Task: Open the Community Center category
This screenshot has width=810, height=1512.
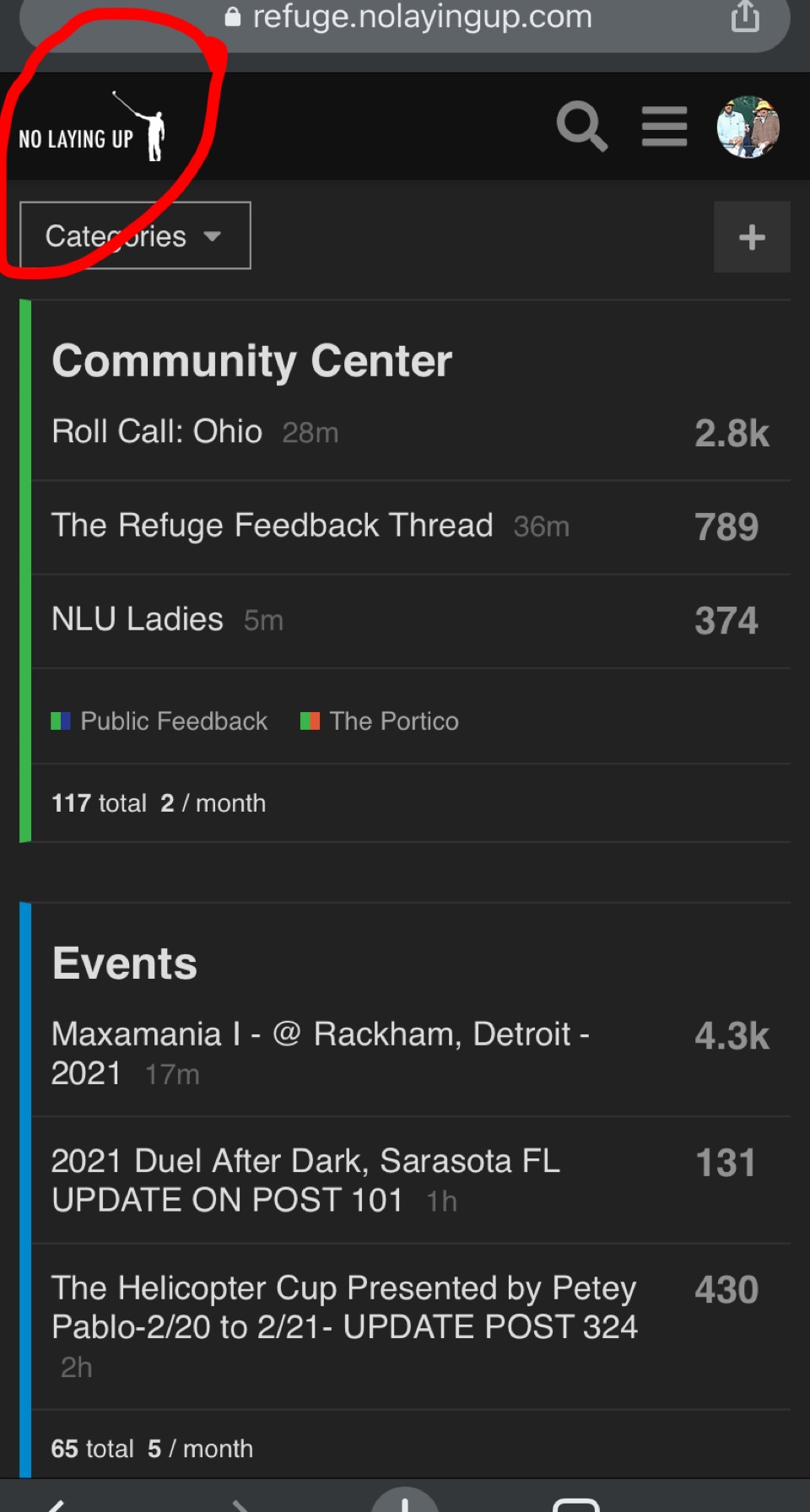Action: click(251, 361)
